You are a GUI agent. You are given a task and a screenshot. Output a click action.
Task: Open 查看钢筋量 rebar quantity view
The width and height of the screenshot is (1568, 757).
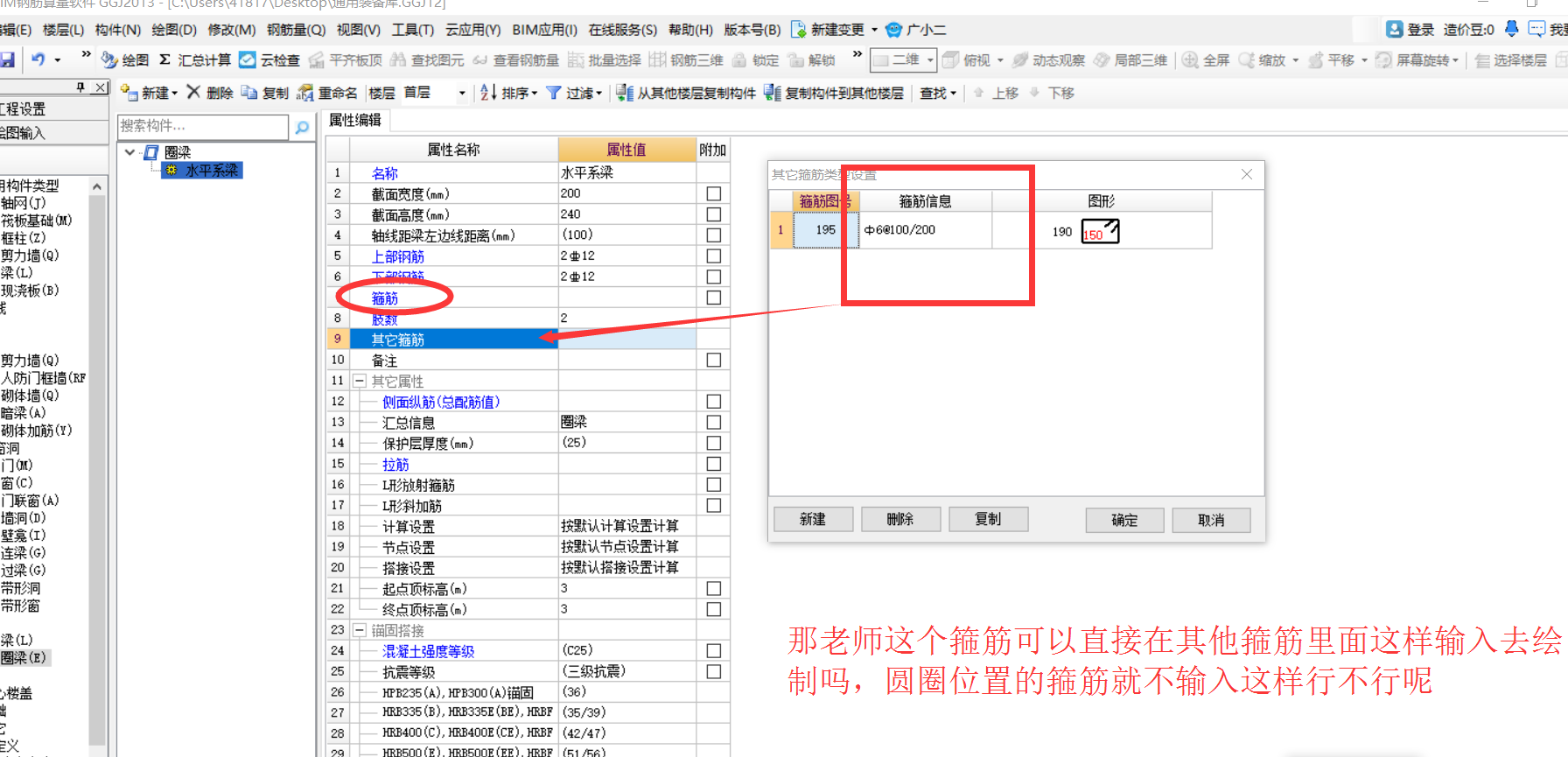click(x=516, y=60)
